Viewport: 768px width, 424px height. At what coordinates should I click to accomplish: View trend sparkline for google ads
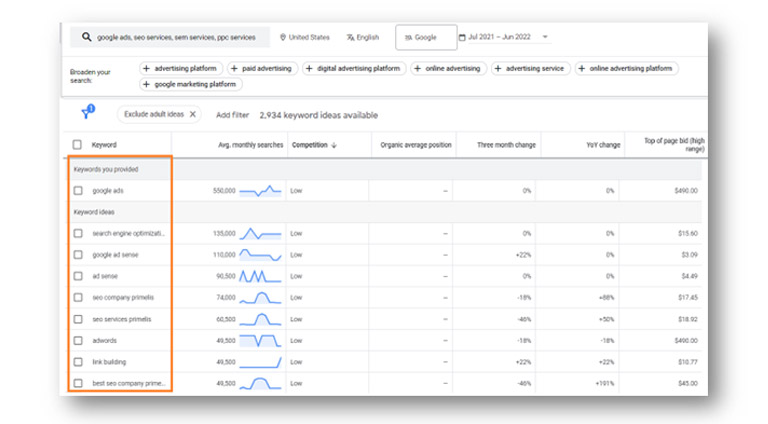[x=260, y=190]
